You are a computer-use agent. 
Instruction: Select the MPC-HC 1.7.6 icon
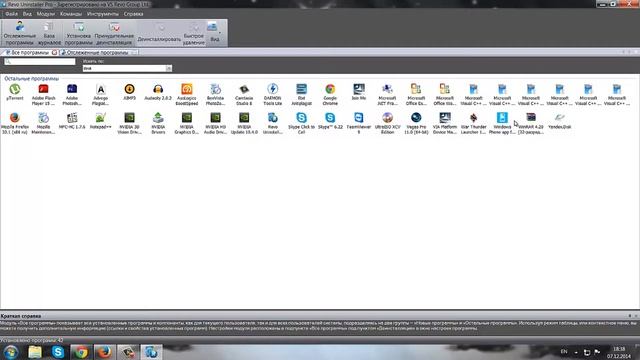pyautogui.click(x=72, y=118)
